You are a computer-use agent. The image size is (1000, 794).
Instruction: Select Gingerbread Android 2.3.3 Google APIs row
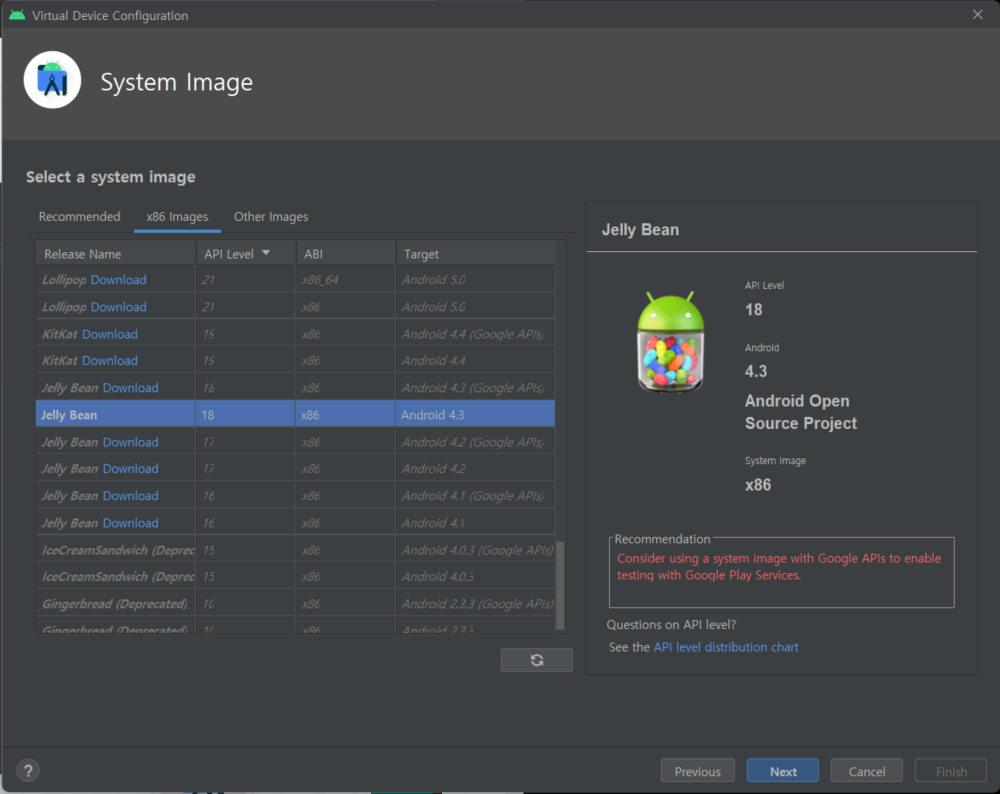click(x=295, y=603)
